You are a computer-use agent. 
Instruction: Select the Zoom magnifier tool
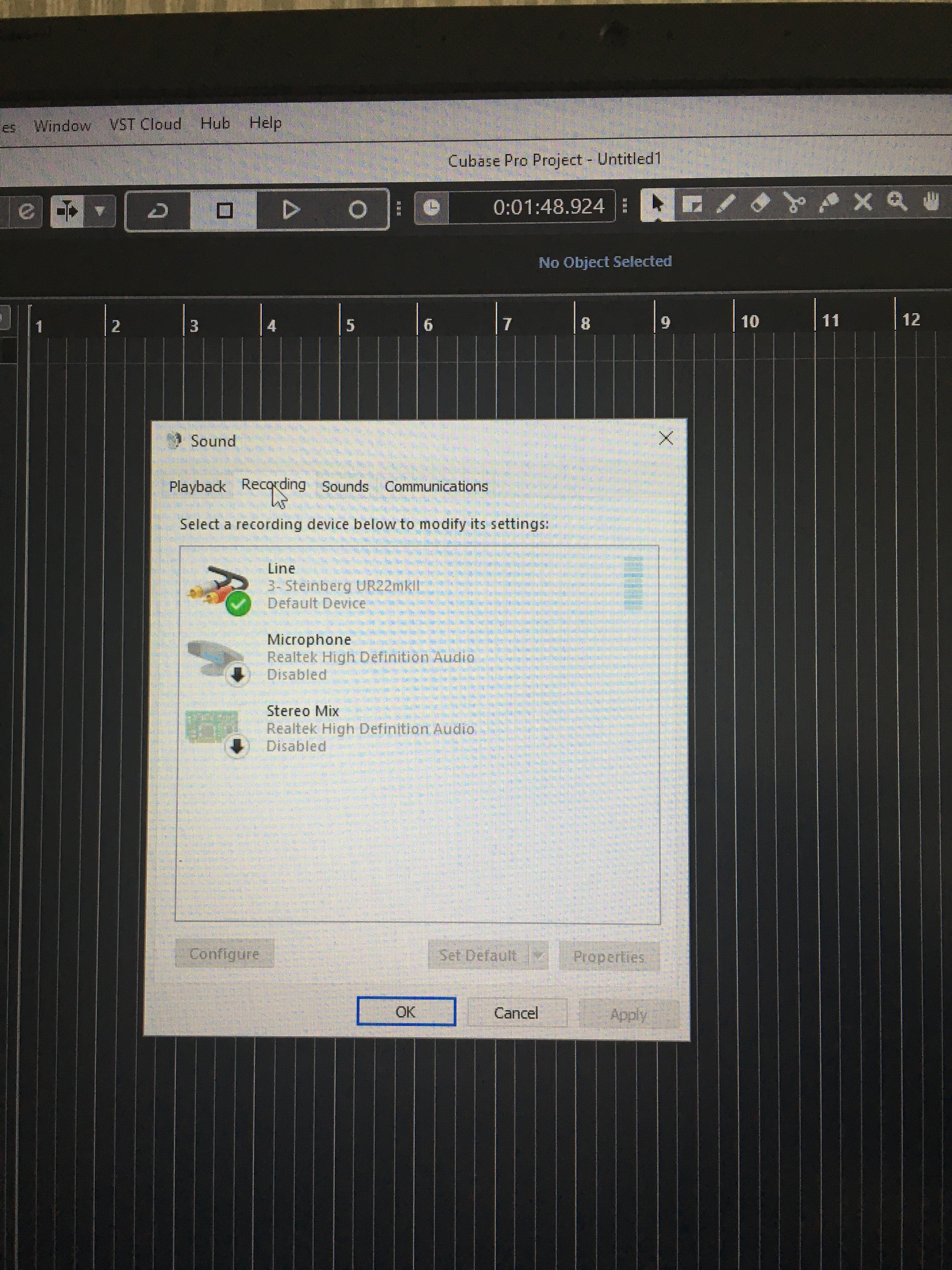(x=897, y=202)
